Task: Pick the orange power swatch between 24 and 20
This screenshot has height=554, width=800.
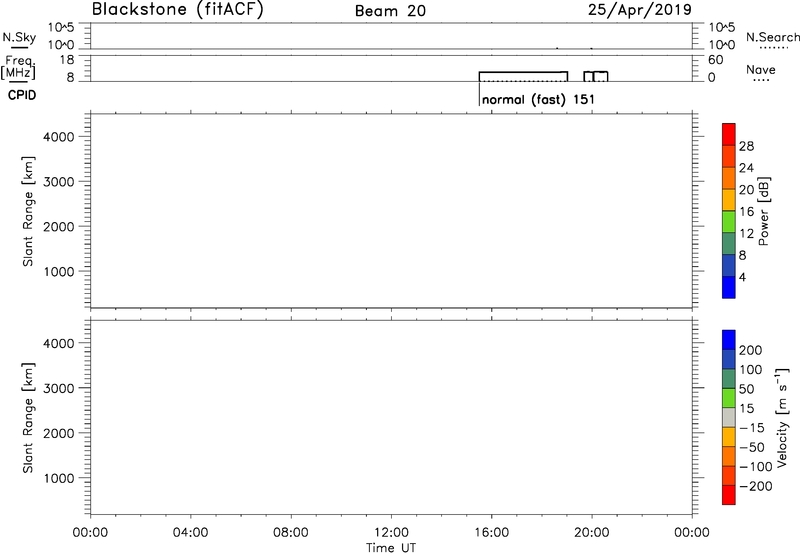Action: (729, 178)
